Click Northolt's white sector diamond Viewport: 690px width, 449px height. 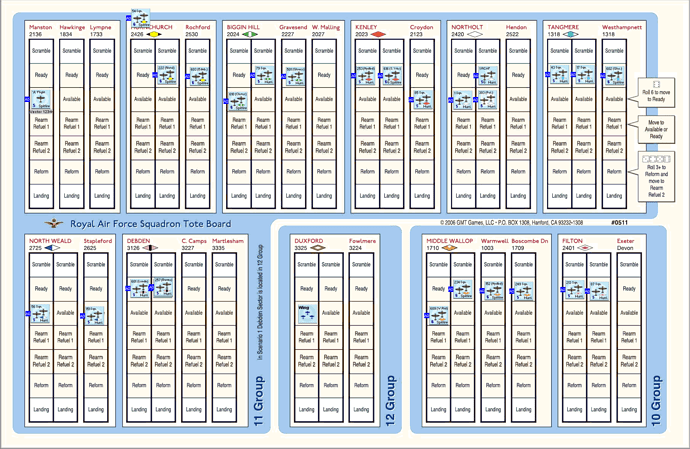click(474, 34)
